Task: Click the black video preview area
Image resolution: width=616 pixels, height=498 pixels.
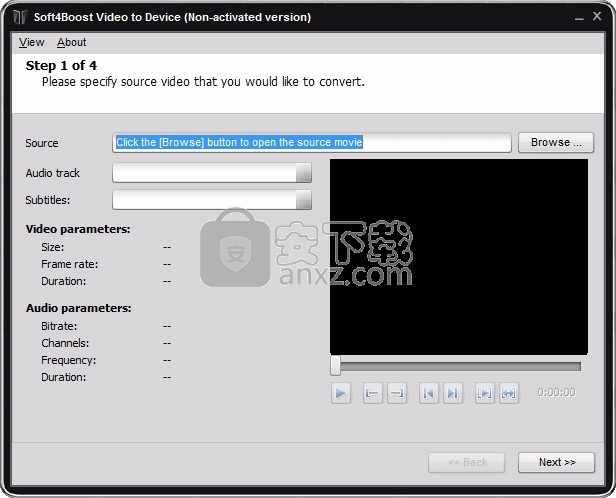Action: point(459,256)
